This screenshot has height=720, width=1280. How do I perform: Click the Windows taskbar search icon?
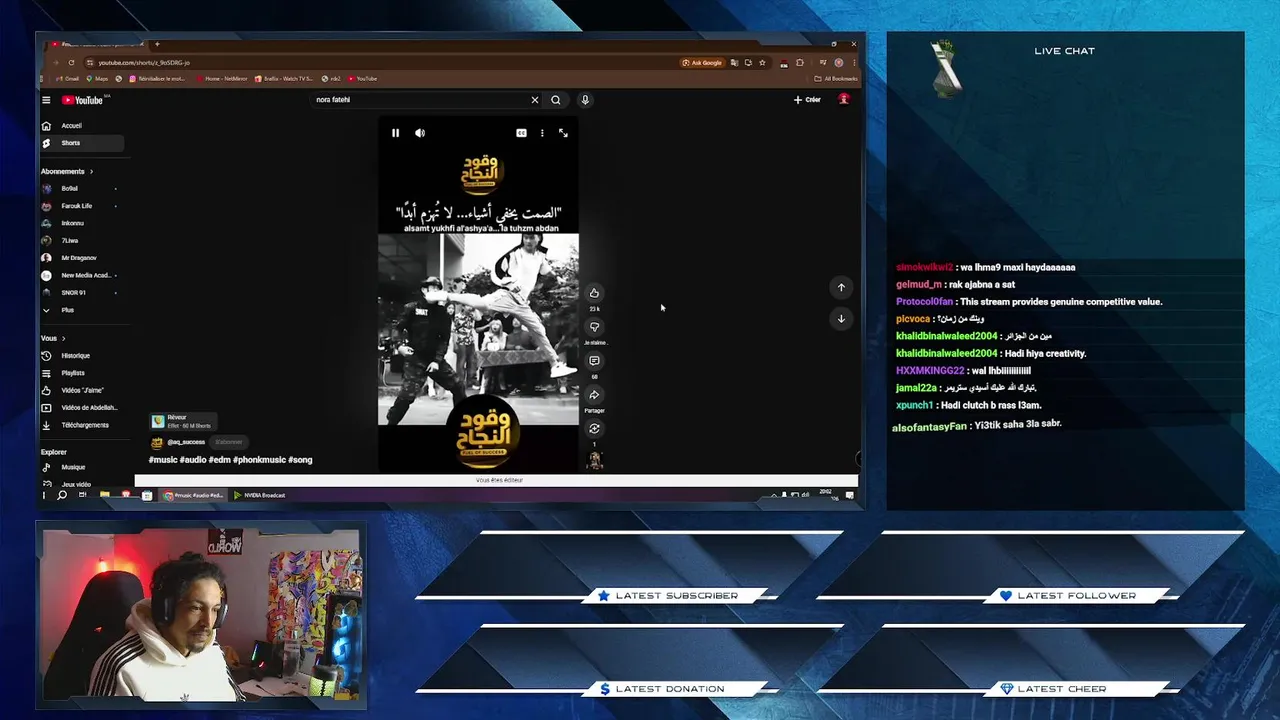62,495
